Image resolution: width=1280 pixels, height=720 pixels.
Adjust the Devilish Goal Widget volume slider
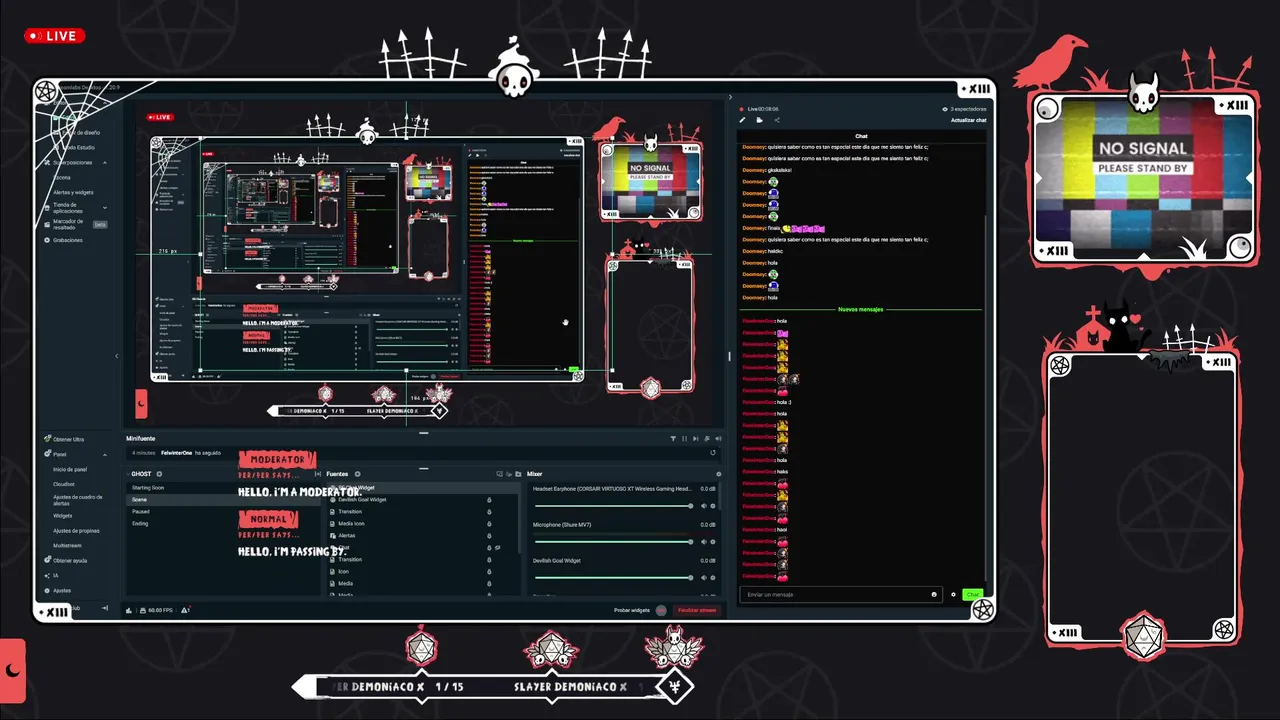[612, 578]
